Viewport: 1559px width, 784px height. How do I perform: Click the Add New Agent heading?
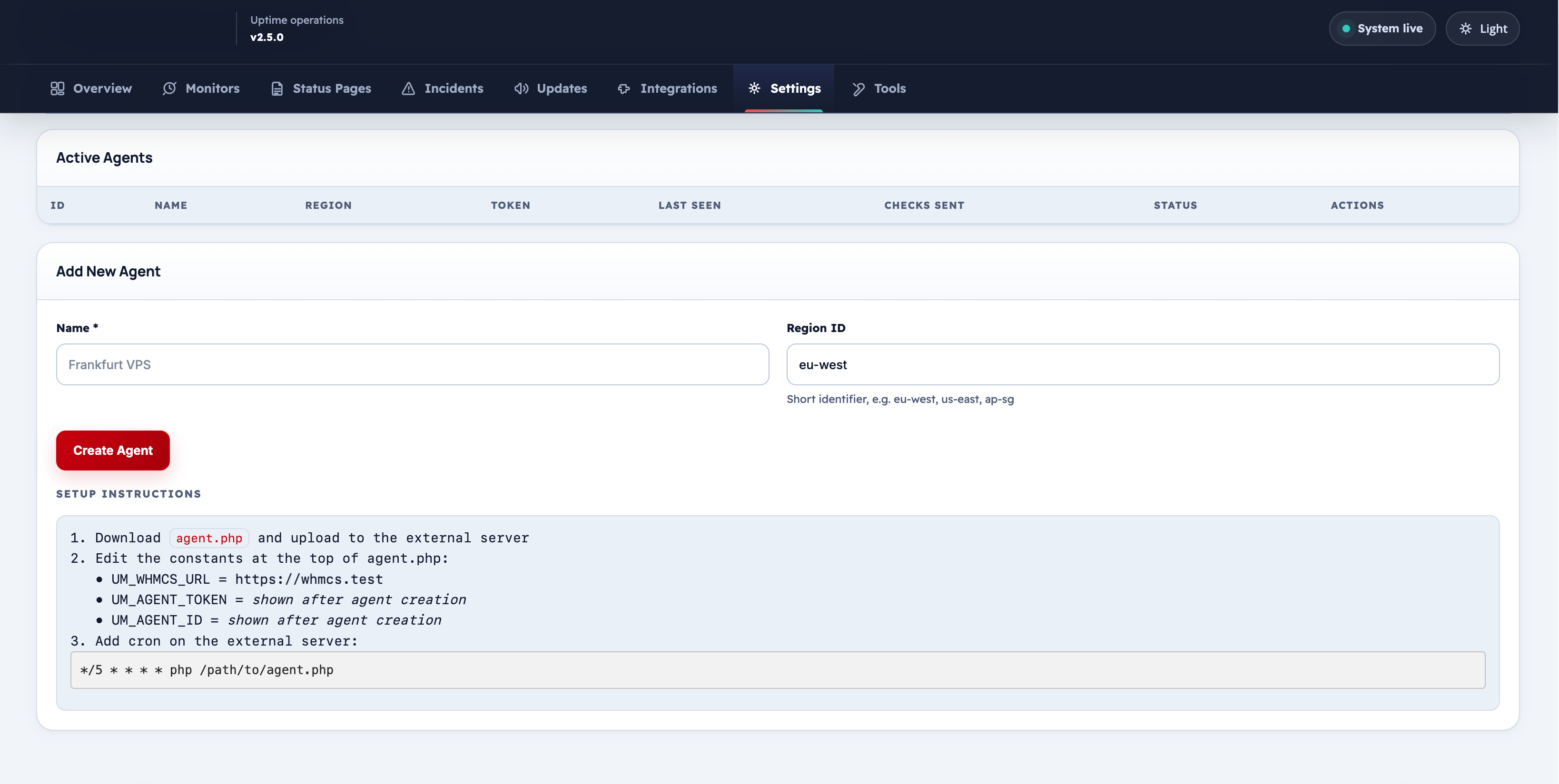(109, 271)
